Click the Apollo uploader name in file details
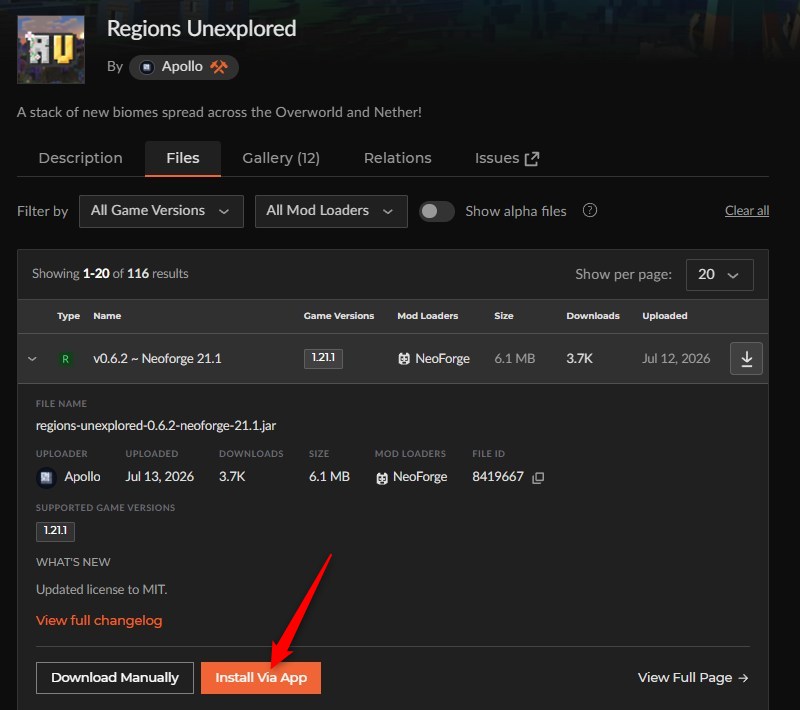 point(82,477)
